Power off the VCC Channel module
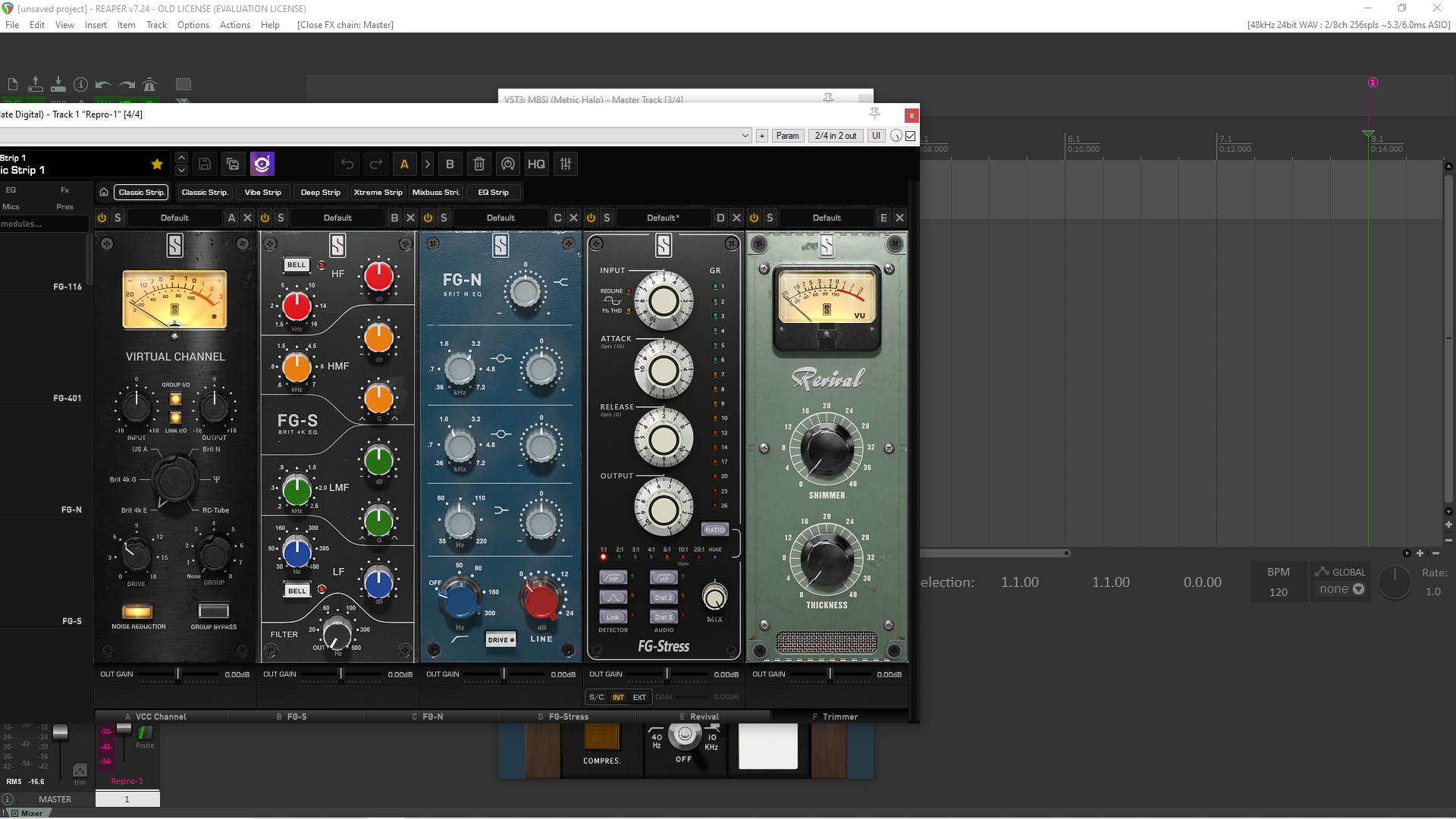 pos(102,218)
